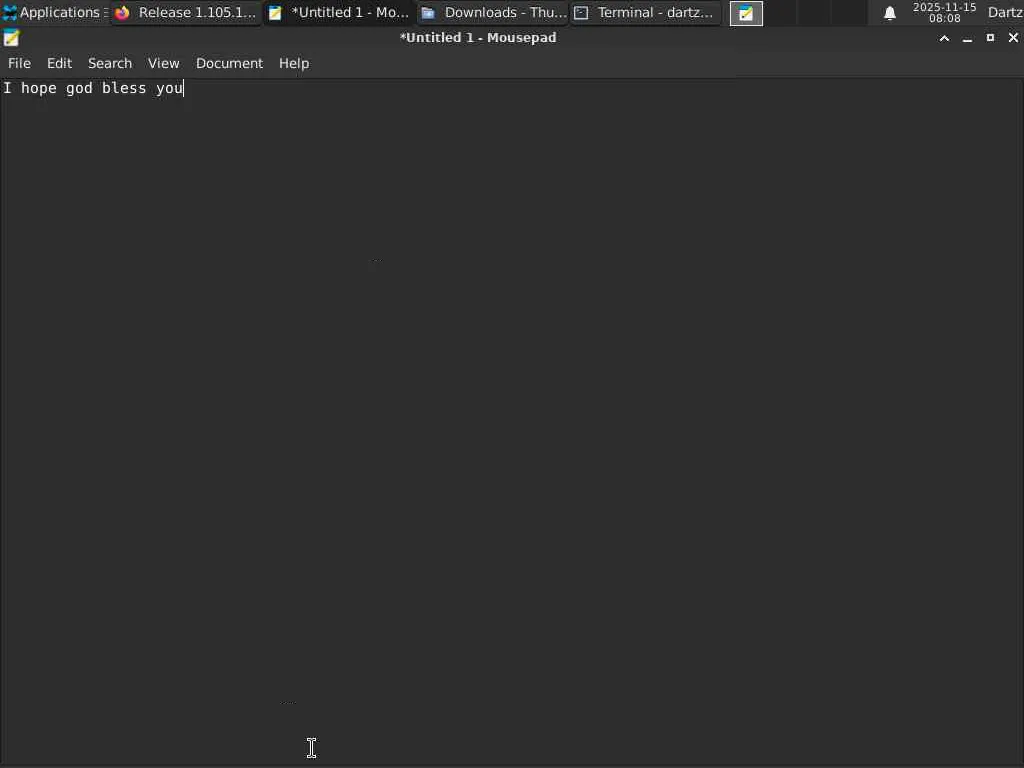Switch to the Downloads Thunar window
The image size is (1024, 768).
(493, 12)
